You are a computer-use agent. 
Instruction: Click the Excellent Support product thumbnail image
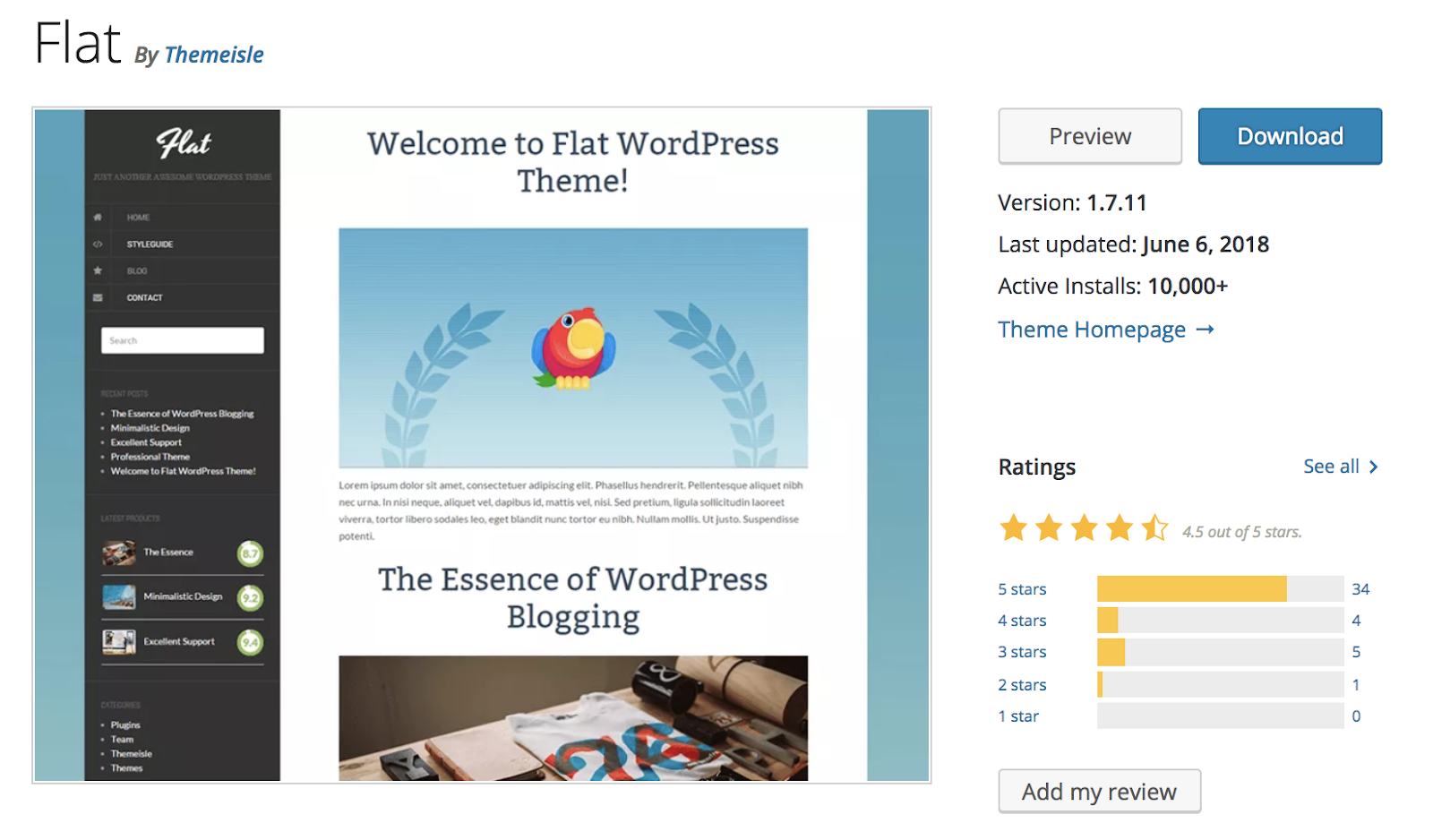click(x=119, y=641)
